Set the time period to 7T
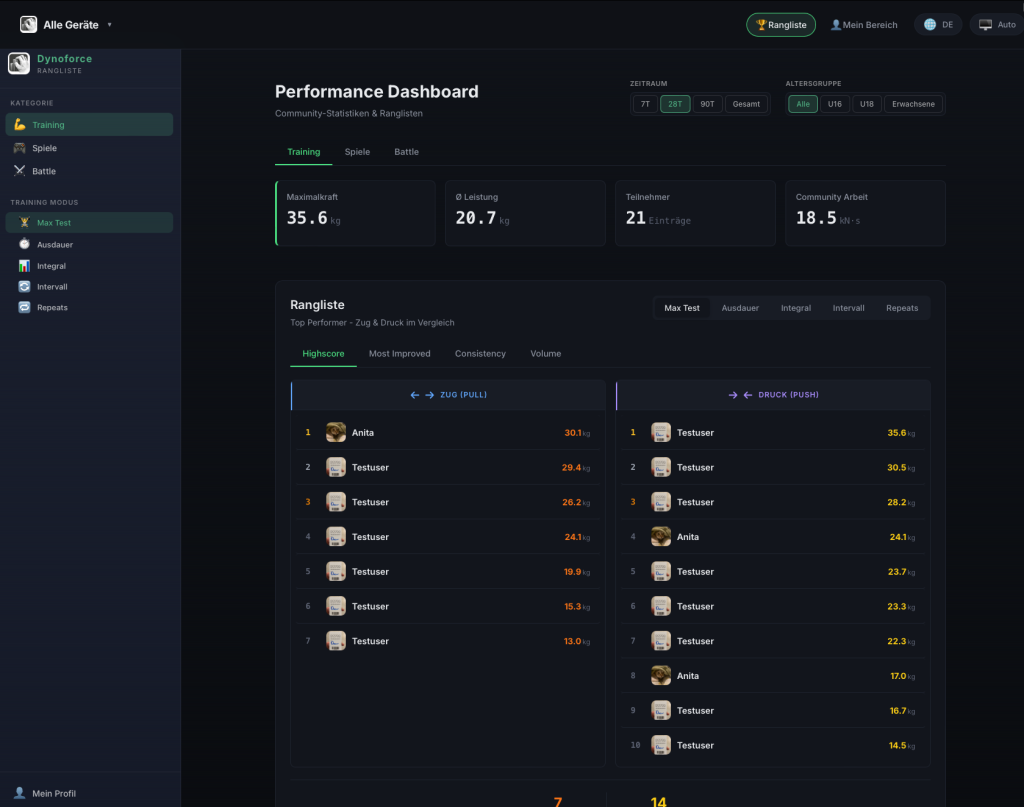This screenshot has height=807, width=1024. [x=645, y=104]
